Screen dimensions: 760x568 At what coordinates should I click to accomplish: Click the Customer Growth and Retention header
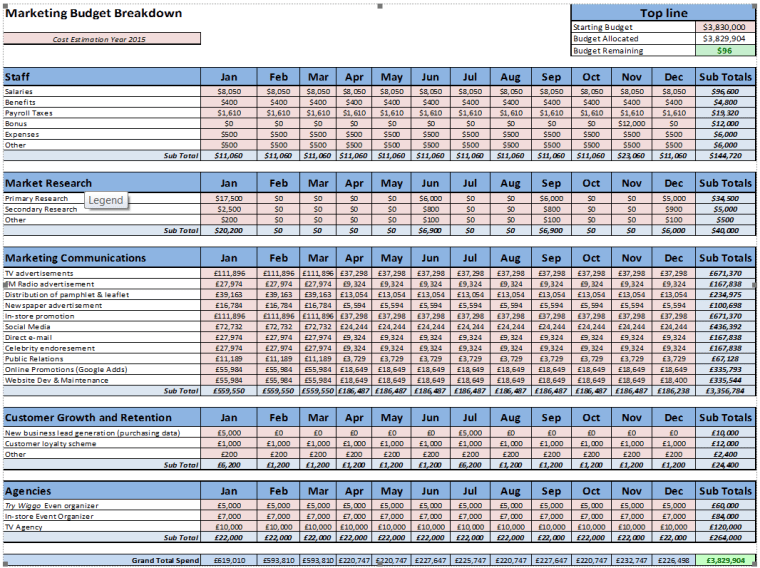click(88, 418)
